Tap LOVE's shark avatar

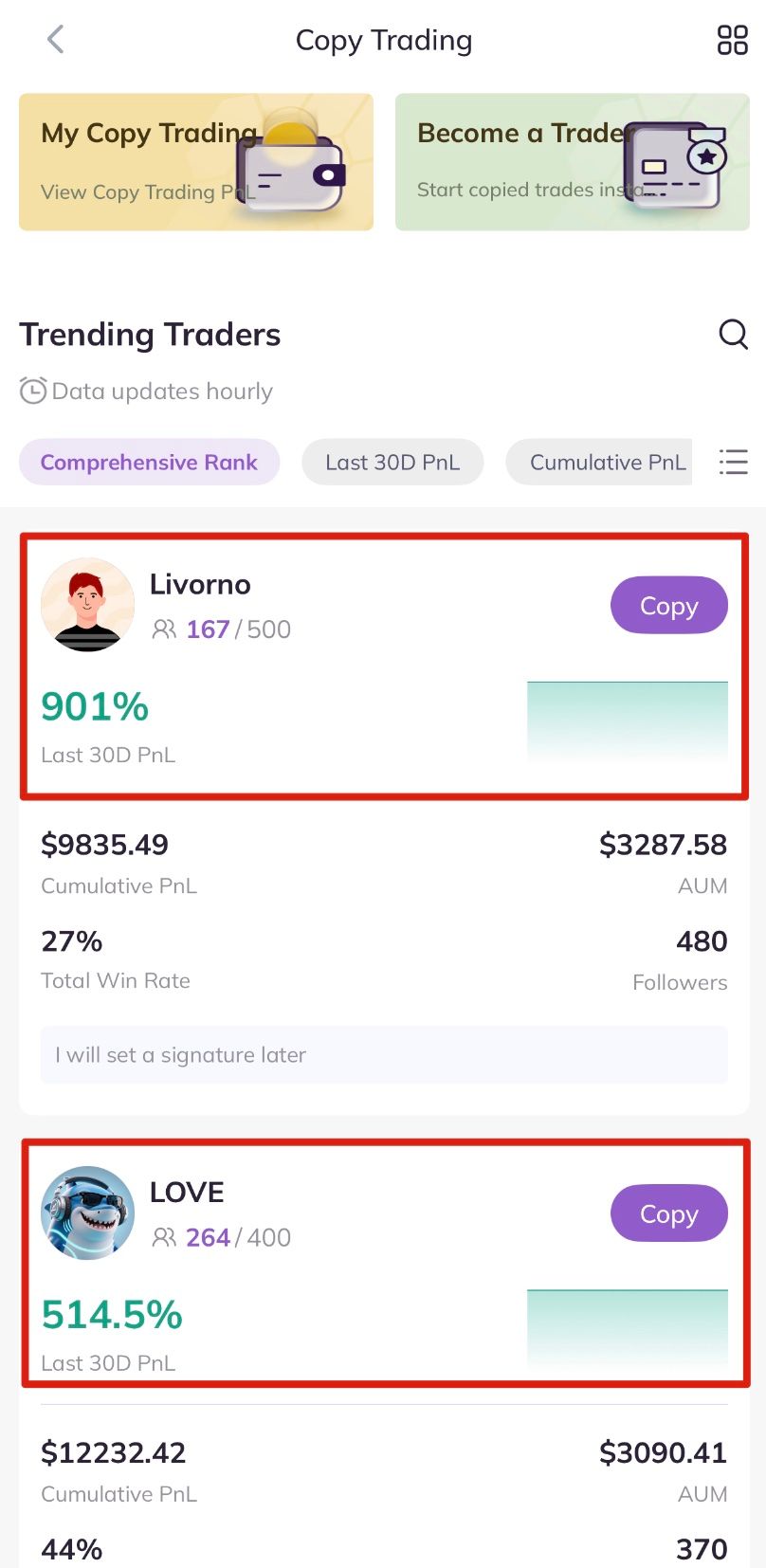pyautogui.click(x=88, y=1212)
